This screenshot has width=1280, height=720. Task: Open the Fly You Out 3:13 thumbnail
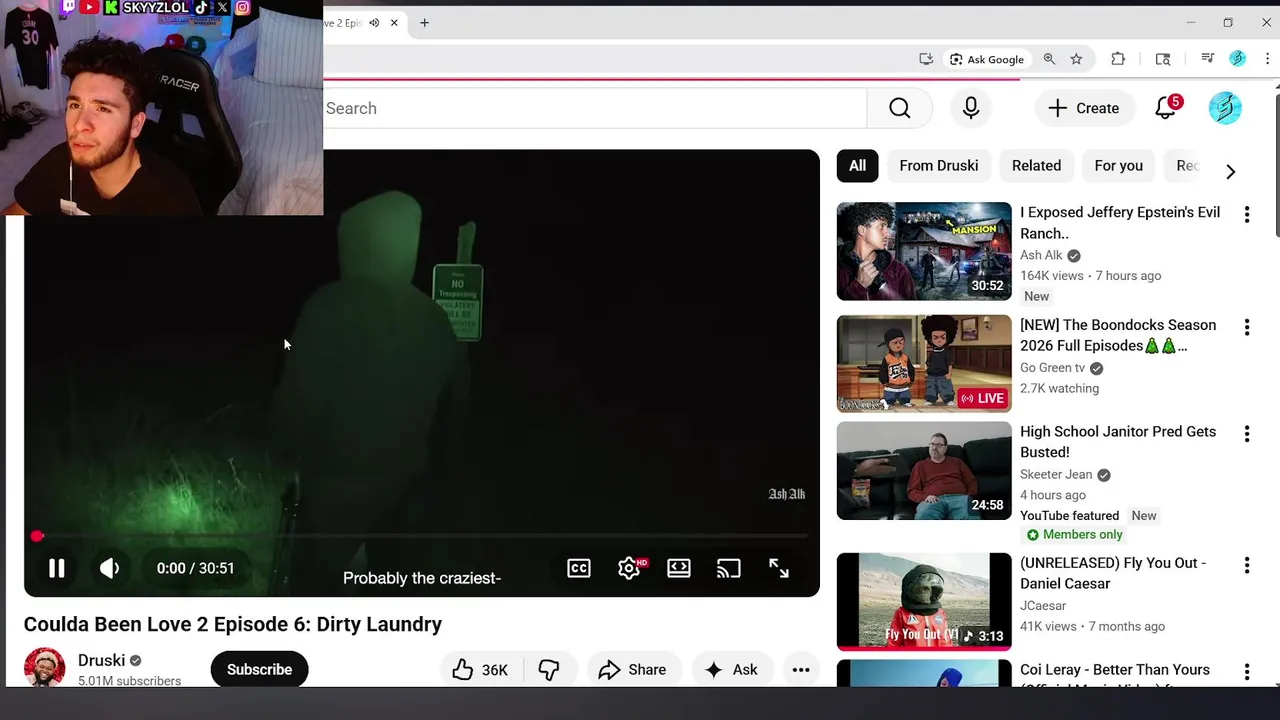(x=924, y=601)
